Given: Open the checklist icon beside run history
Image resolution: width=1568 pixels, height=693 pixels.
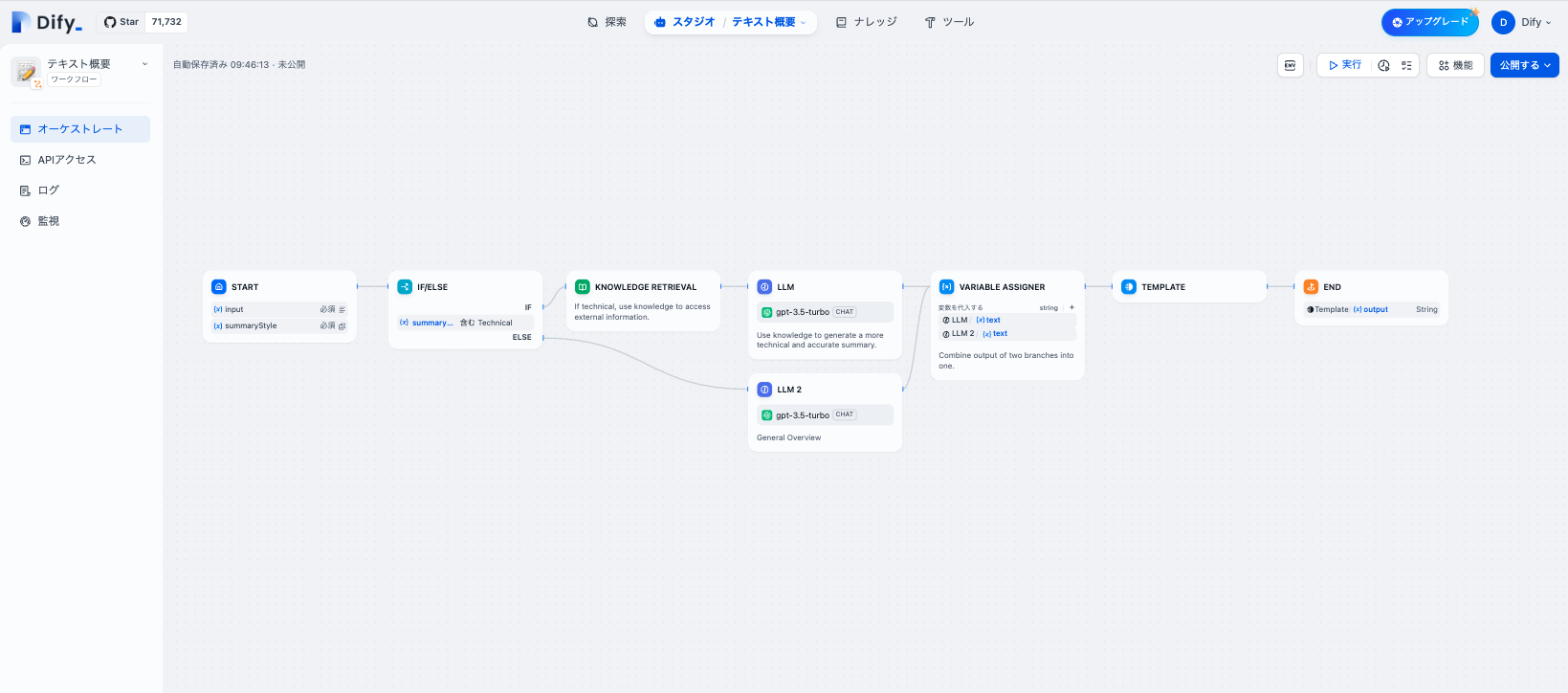Looking at the screenshot, I should (1406, 65).
